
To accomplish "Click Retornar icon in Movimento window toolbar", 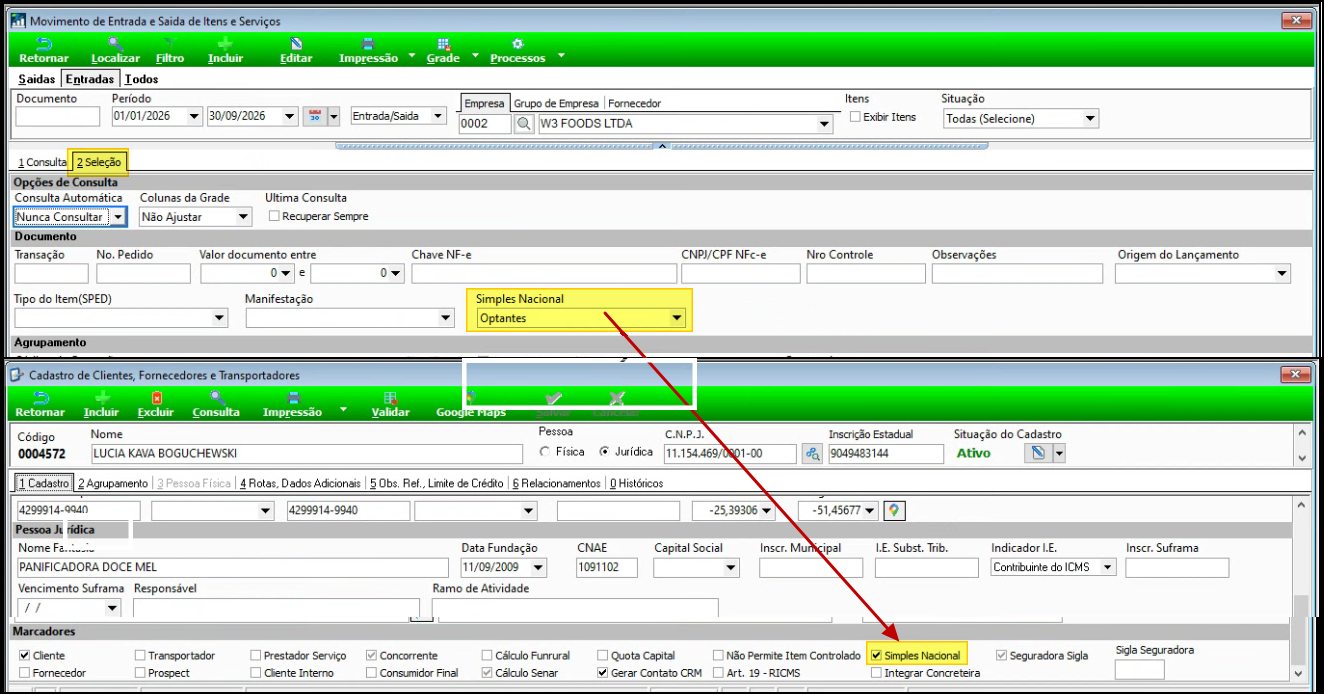I will 44,44.
